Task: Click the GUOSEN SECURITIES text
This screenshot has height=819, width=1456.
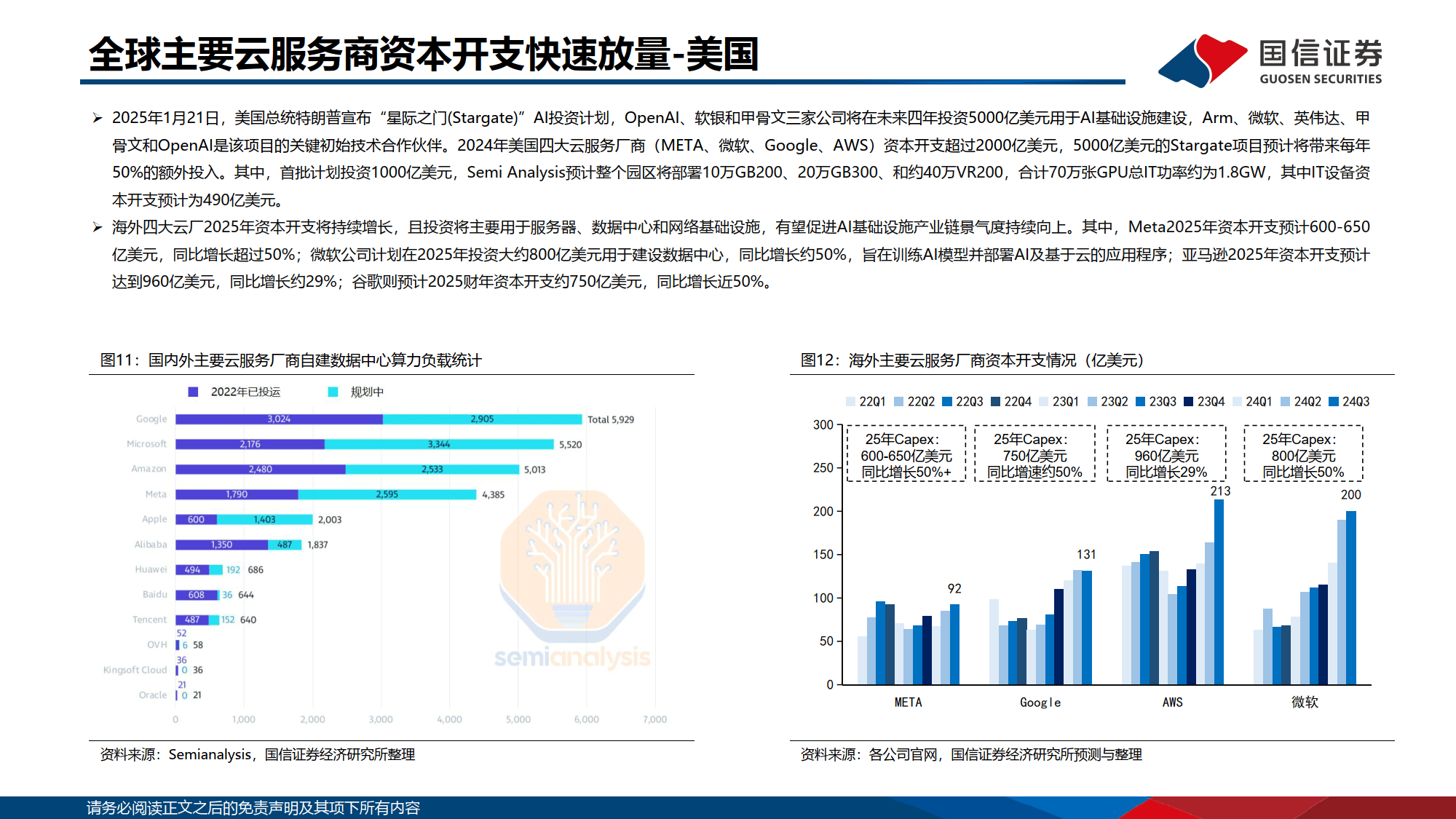Action: tap(1321, 79)
